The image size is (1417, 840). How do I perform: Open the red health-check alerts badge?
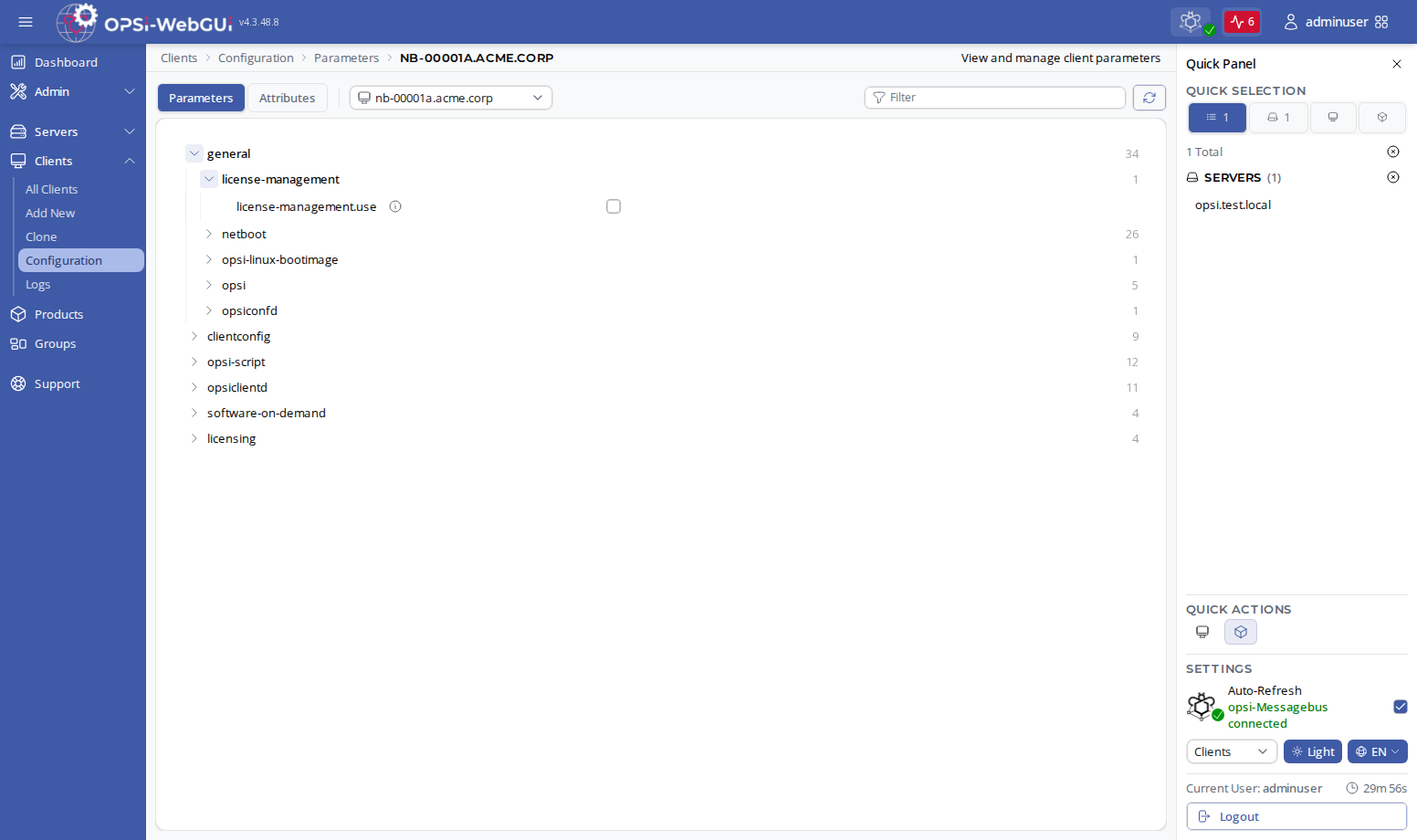1242,21
